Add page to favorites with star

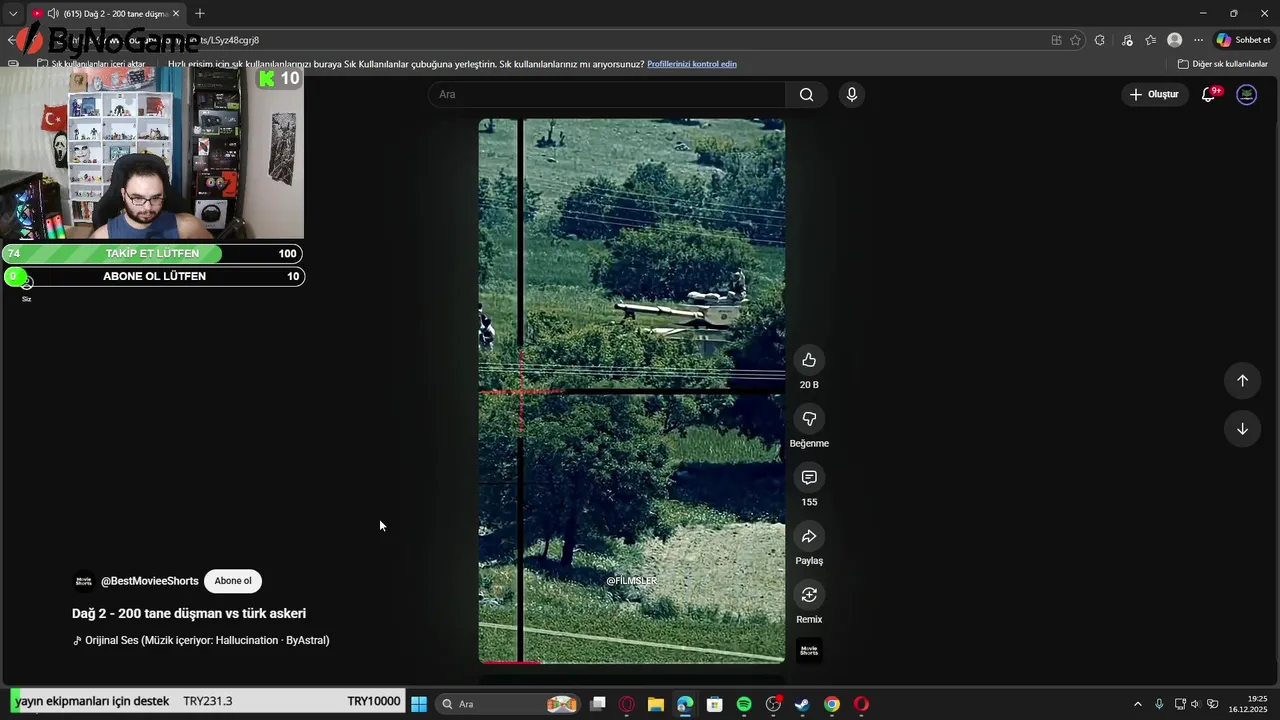coord(1076,40)
